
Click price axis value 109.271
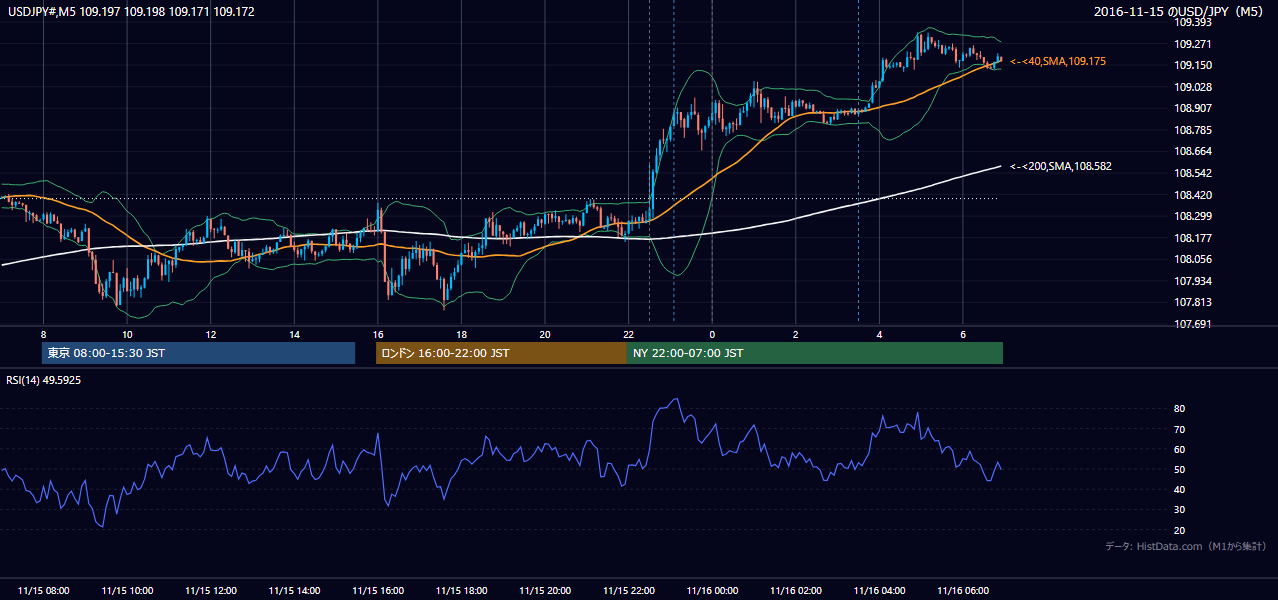coord(1193,44)
